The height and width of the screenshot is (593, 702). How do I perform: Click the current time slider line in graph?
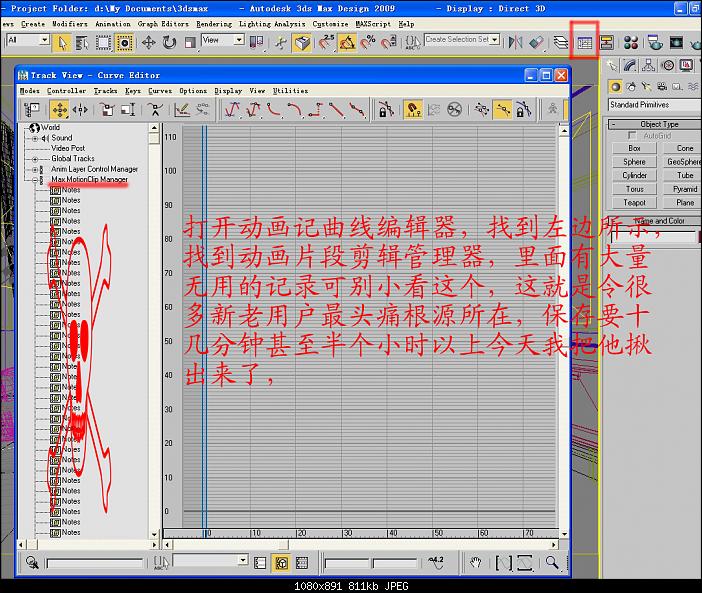[204, 320]
